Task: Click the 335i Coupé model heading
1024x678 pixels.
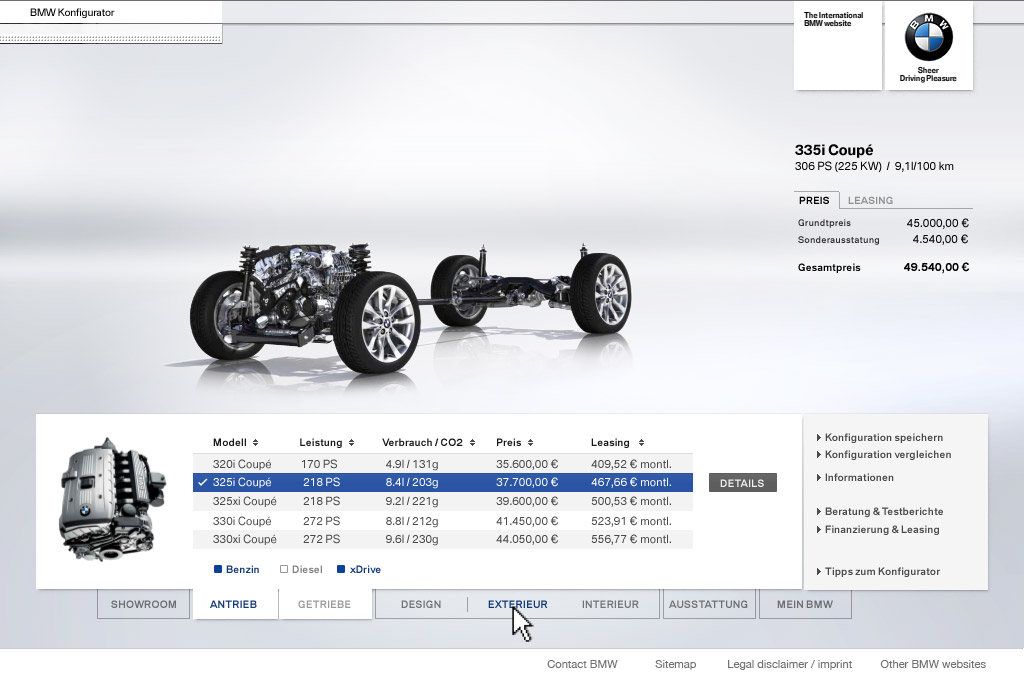Action: coord(833,150)
